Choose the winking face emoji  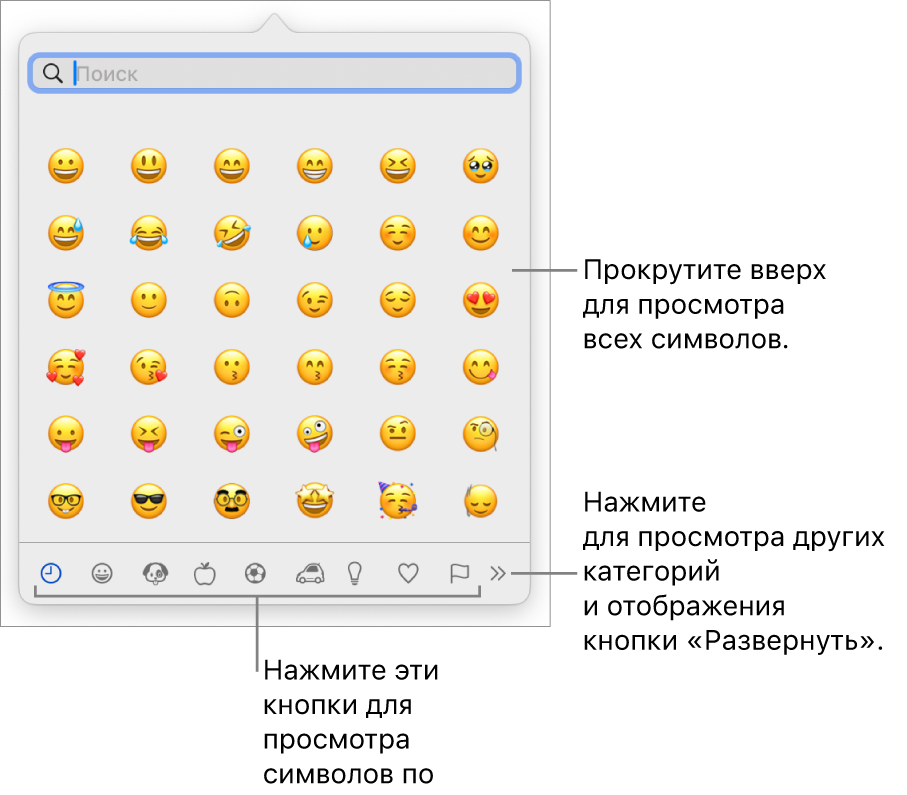(315, 300)
